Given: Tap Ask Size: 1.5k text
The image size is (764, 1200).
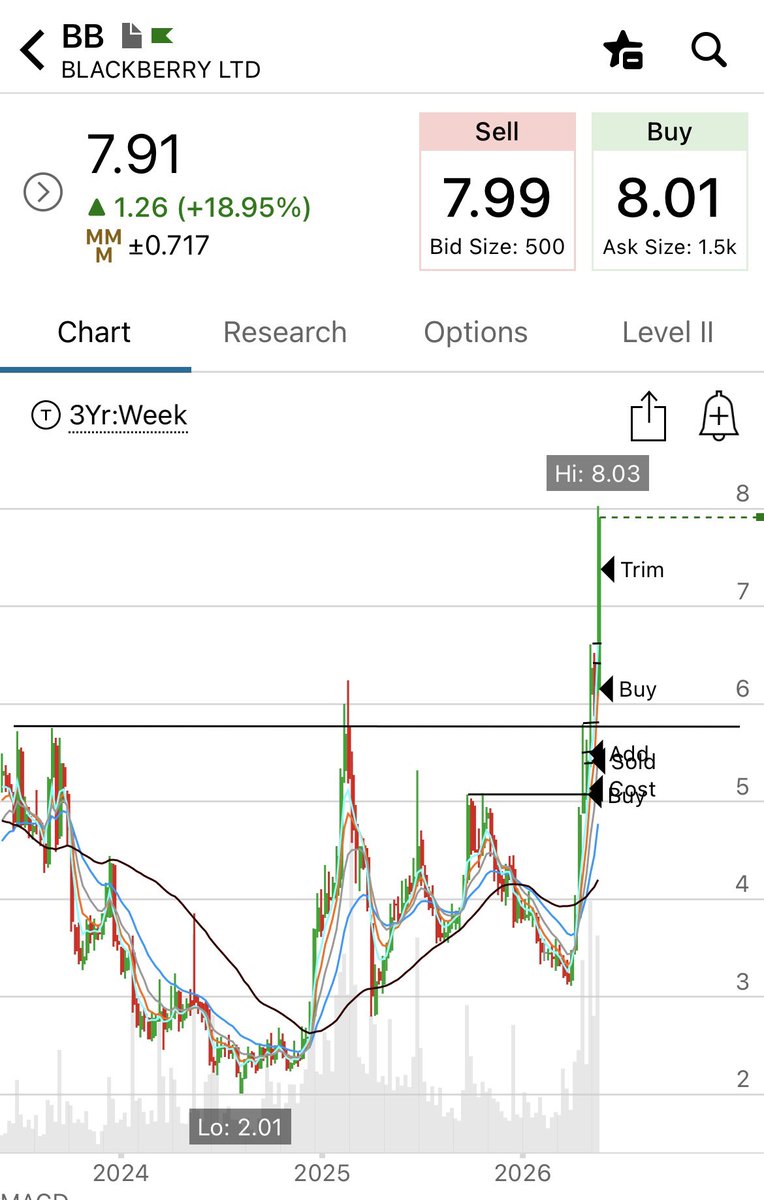Looking at the screenshot, I should tap(669, 246).
